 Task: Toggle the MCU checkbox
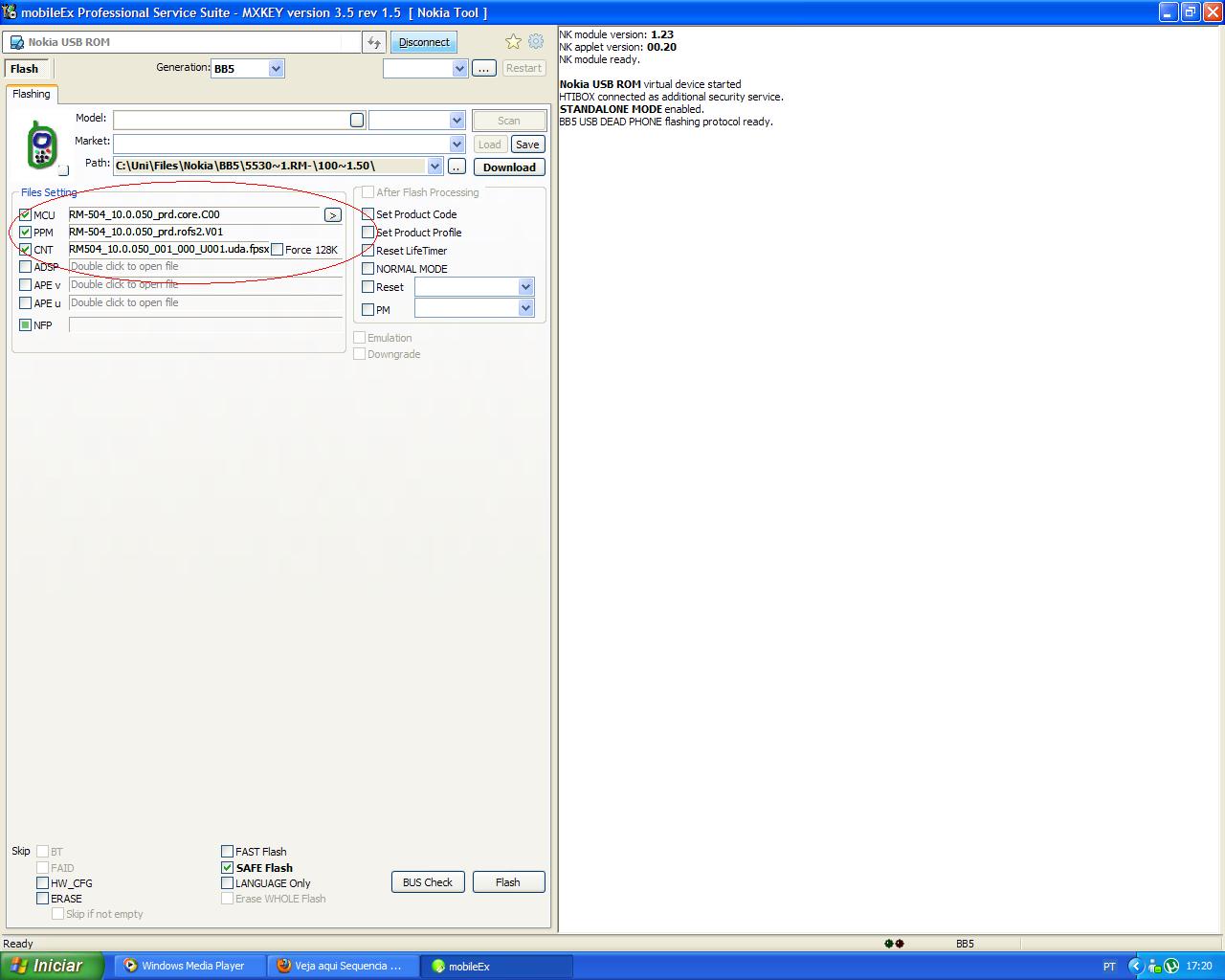click(x=26, y=215)
